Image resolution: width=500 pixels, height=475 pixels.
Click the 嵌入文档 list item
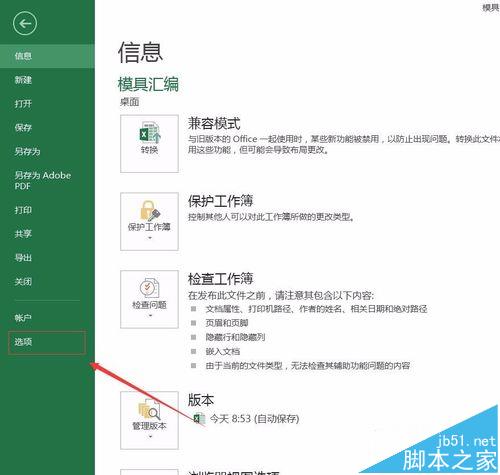(223, 351)
